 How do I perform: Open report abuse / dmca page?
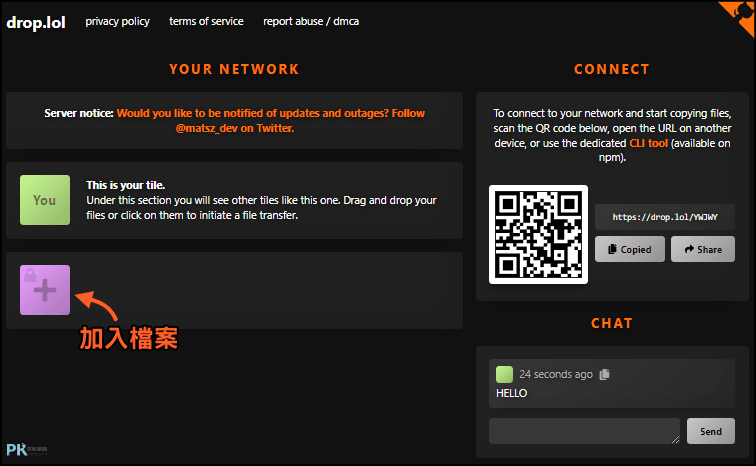[310, 21]
